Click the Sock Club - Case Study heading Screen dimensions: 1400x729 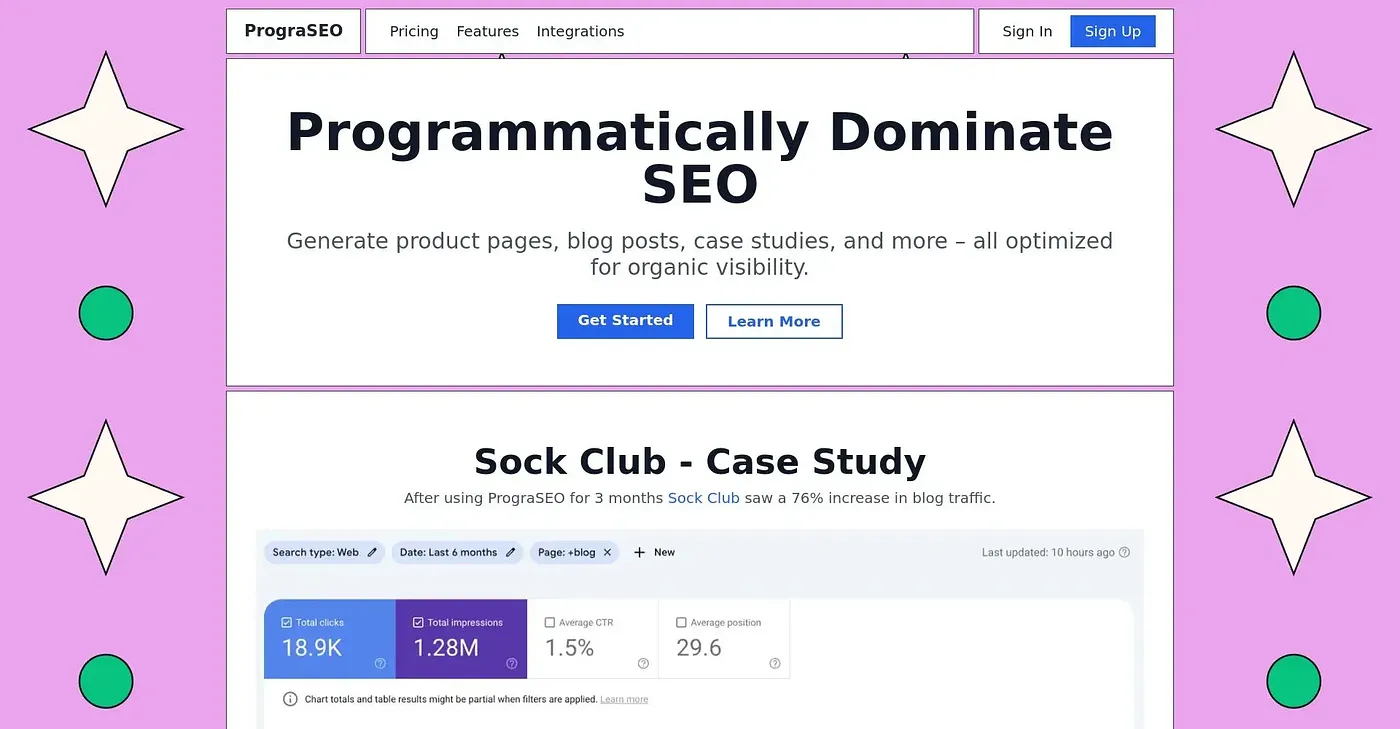point(700,461)
